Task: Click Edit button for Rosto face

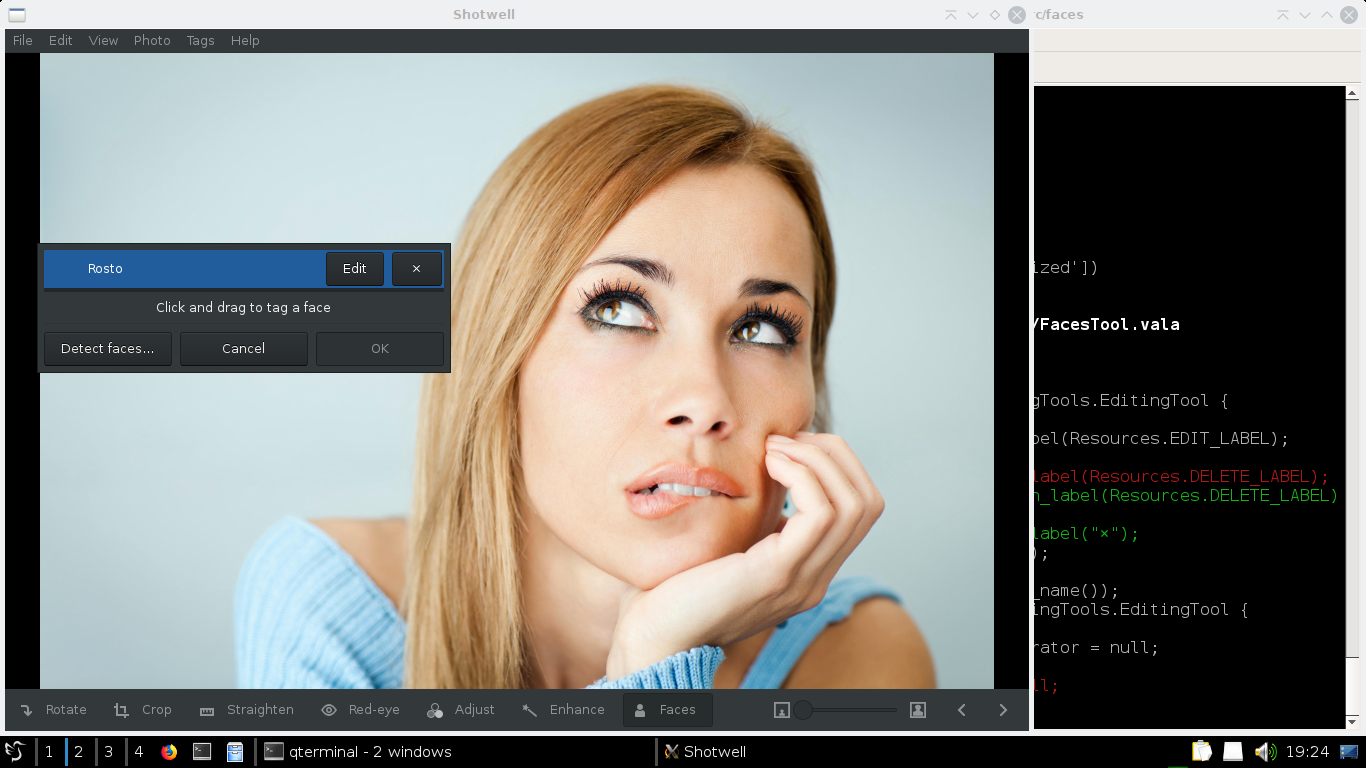Action: pyautogui.click(x=355, y=269)
